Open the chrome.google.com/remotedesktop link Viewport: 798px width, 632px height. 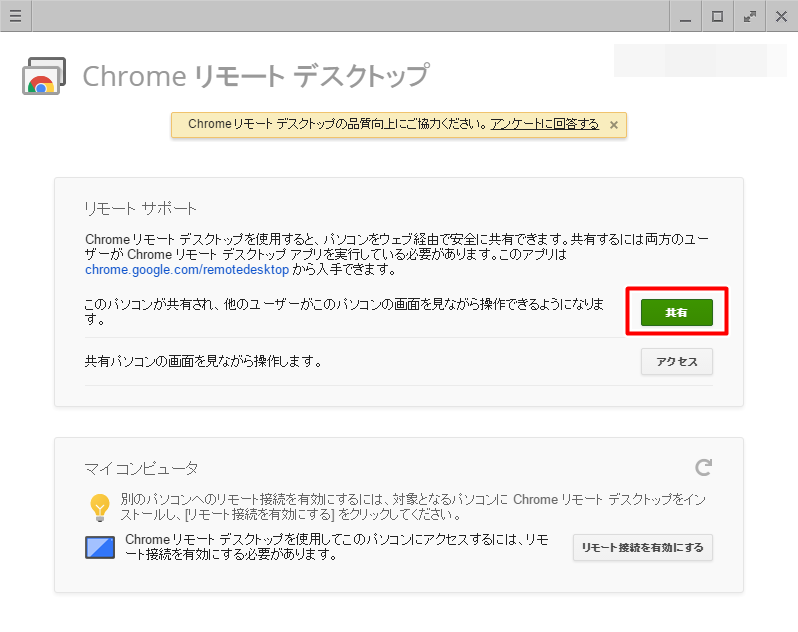coord(187,270)
